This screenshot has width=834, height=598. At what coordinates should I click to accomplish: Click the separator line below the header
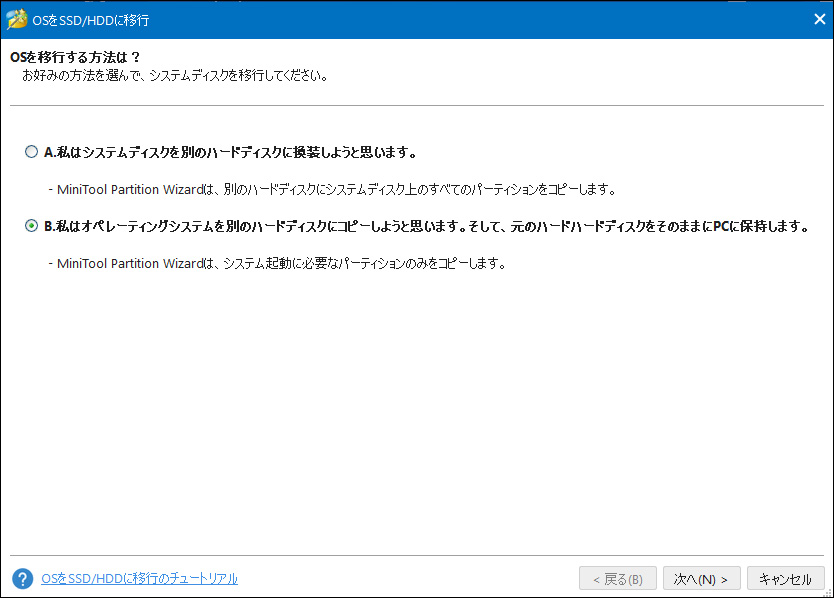(417, 105)
